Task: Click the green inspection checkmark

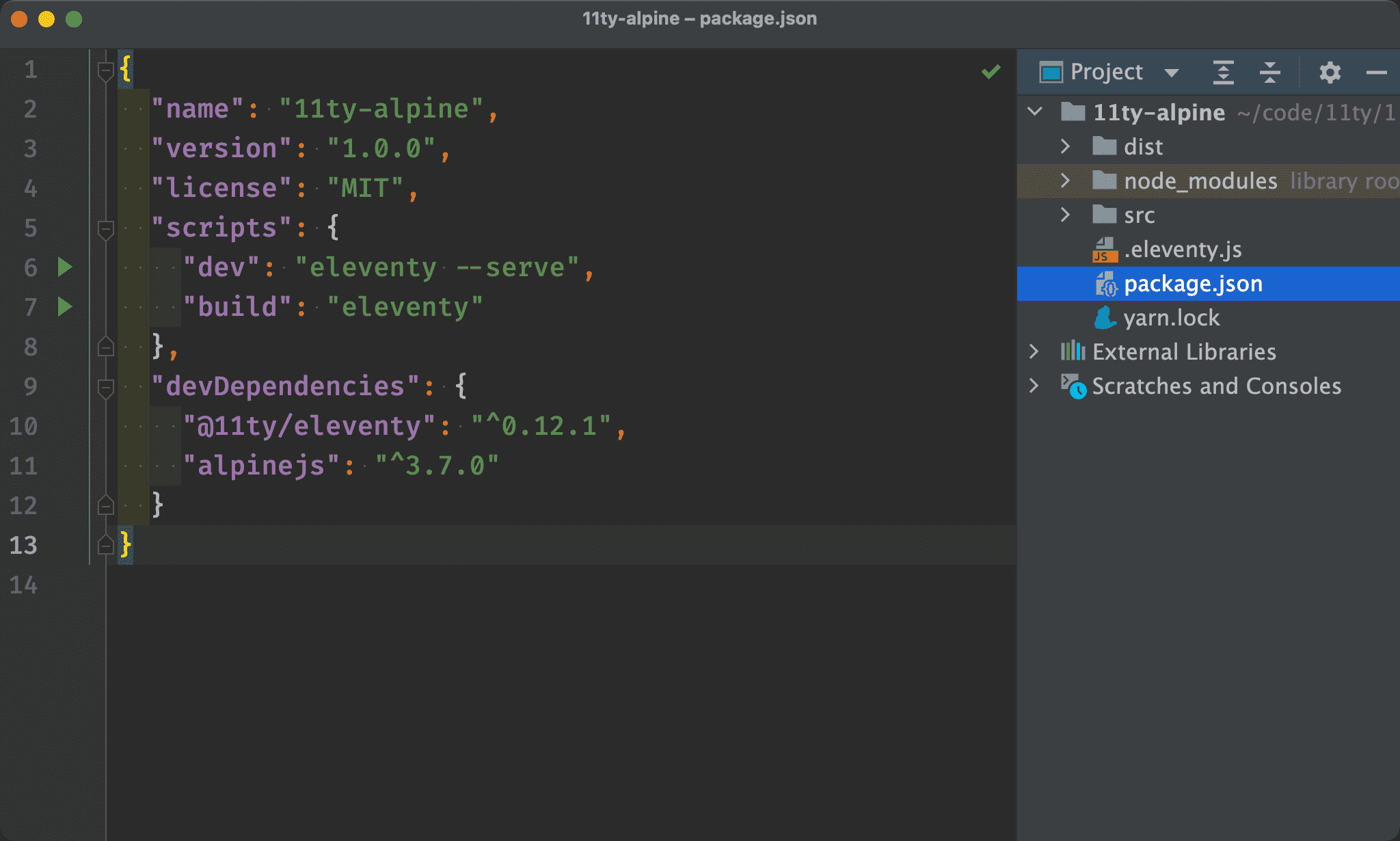Action: pyautogui.click(x=991, y=72)
